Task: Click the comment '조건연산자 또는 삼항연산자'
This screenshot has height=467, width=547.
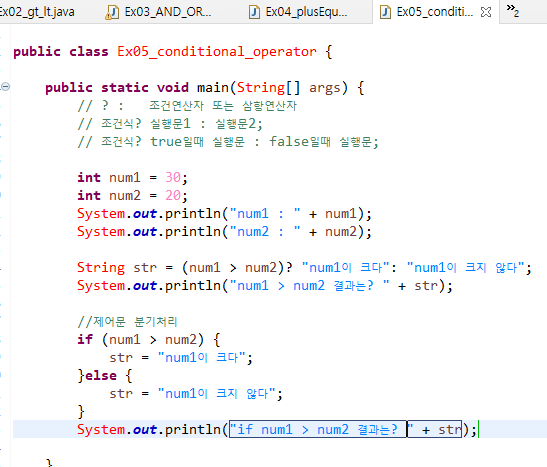Action: 223,105
